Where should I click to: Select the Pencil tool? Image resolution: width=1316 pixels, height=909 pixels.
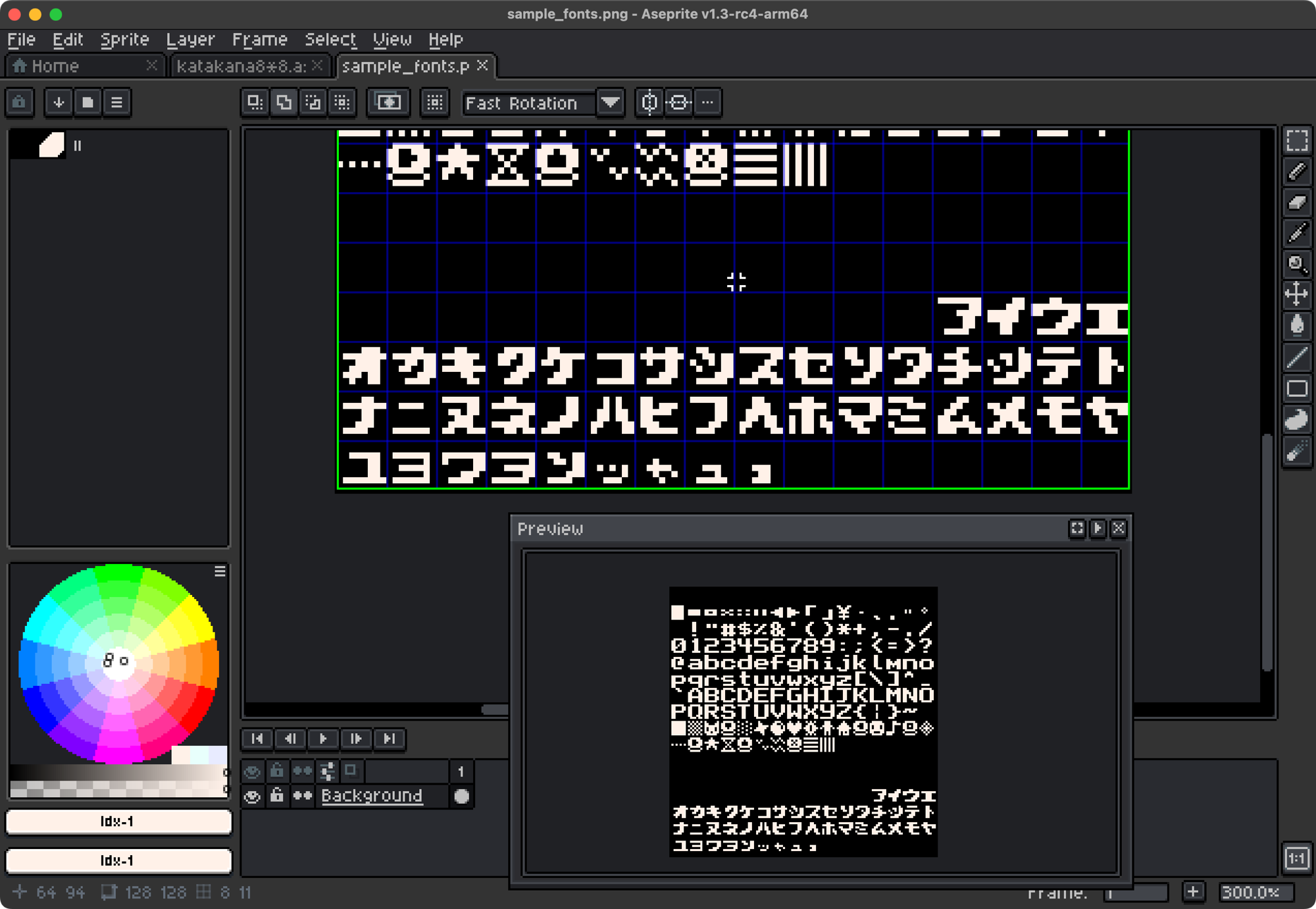(x=1296, y=172)
